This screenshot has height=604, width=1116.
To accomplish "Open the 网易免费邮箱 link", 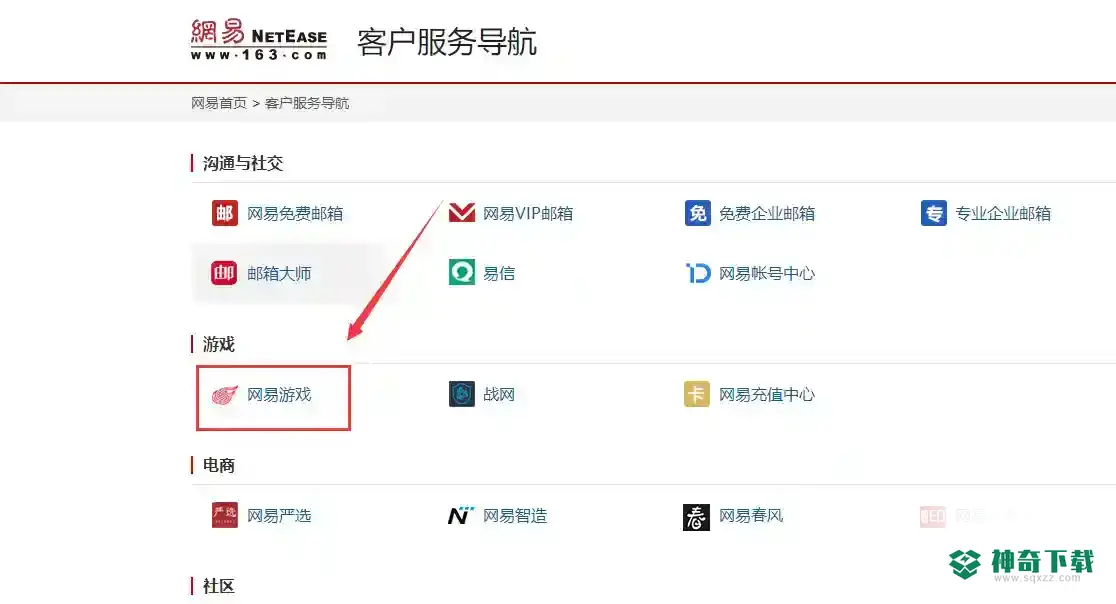I will (x=295, y=213).
